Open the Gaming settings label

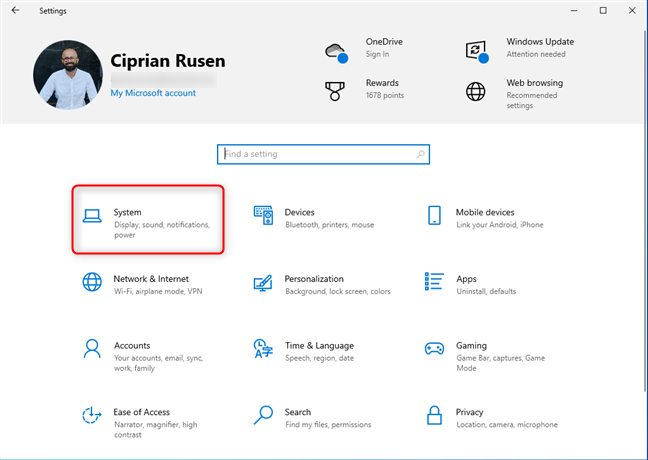[471, 345]
